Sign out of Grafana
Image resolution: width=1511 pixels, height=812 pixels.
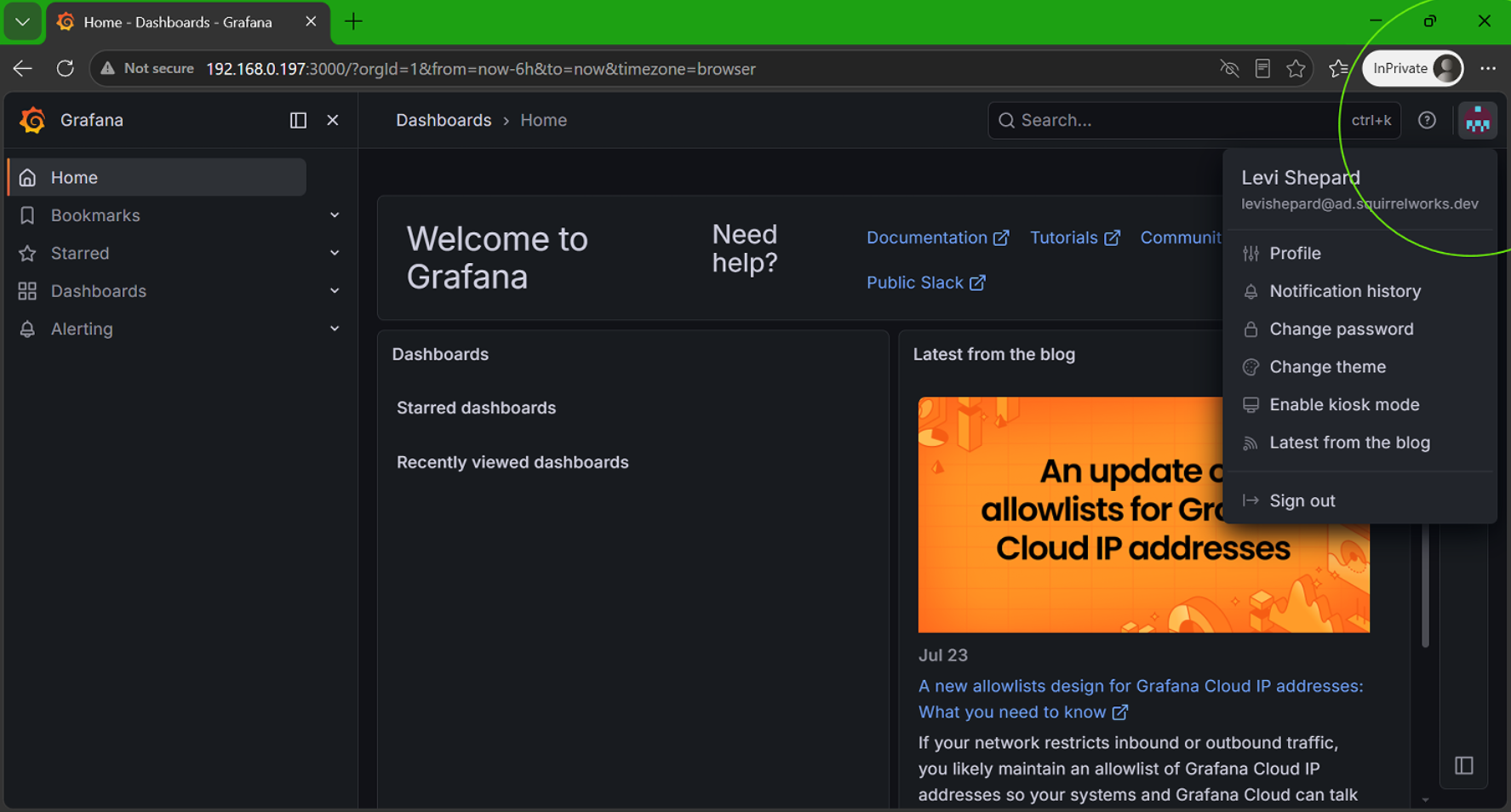(1359, 500)
